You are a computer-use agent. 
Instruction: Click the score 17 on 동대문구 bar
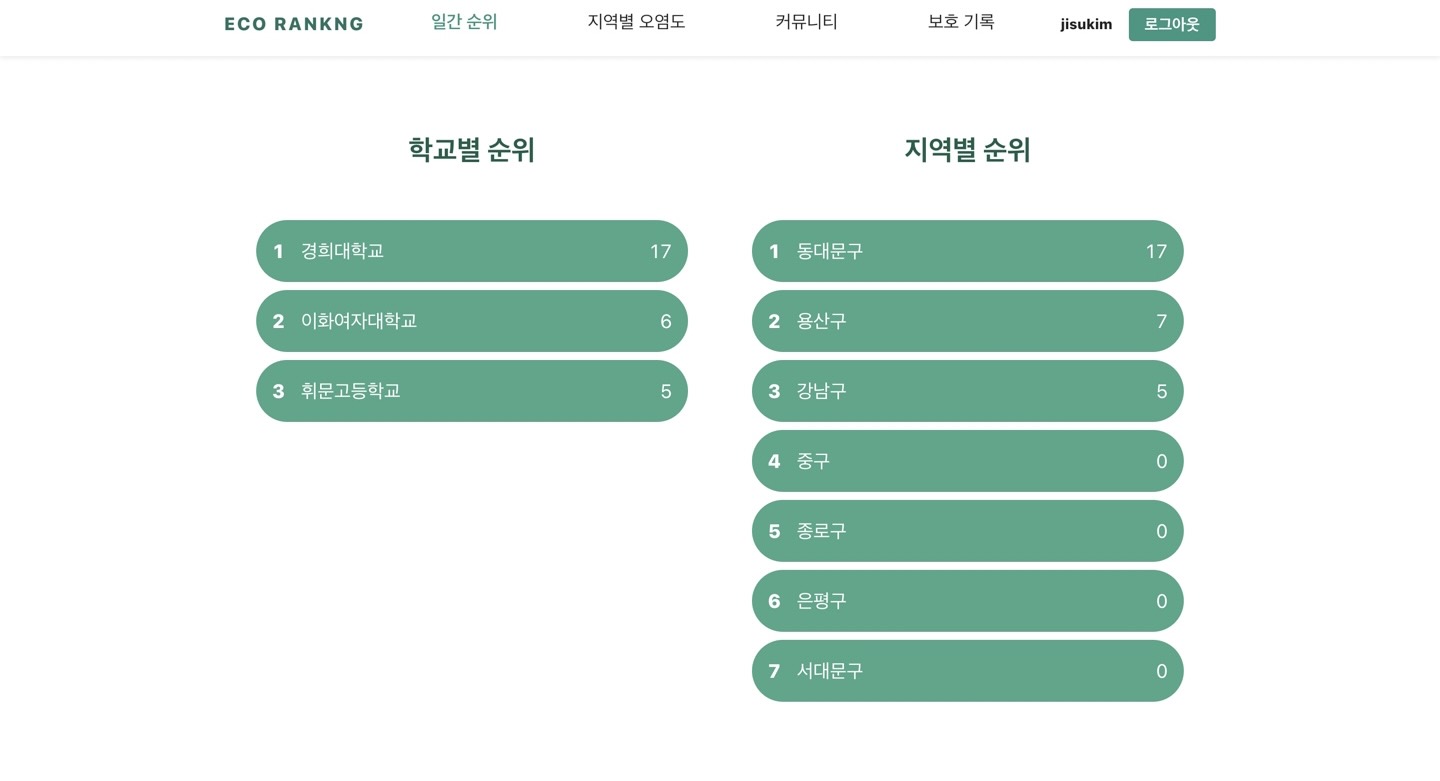[x=1156, y=251]
